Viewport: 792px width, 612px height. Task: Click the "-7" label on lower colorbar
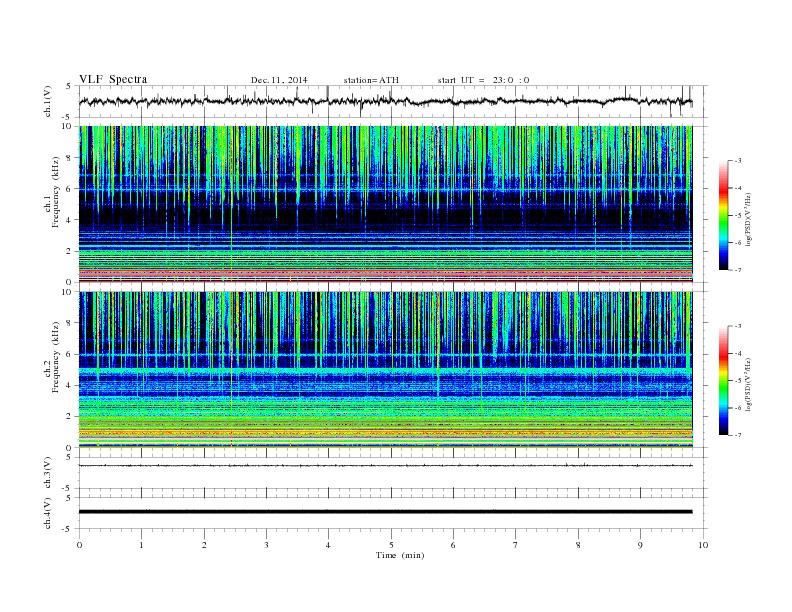coord(738,435)
